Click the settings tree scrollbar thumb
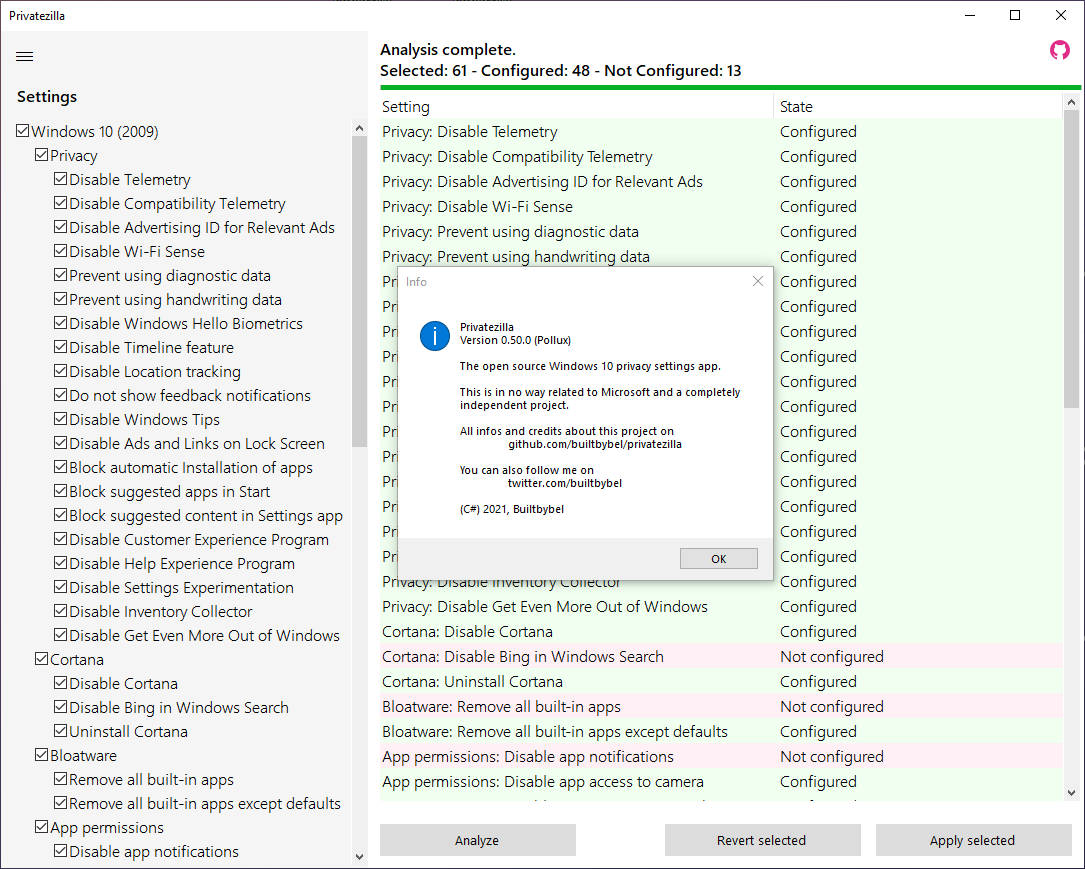 point(359,291)
